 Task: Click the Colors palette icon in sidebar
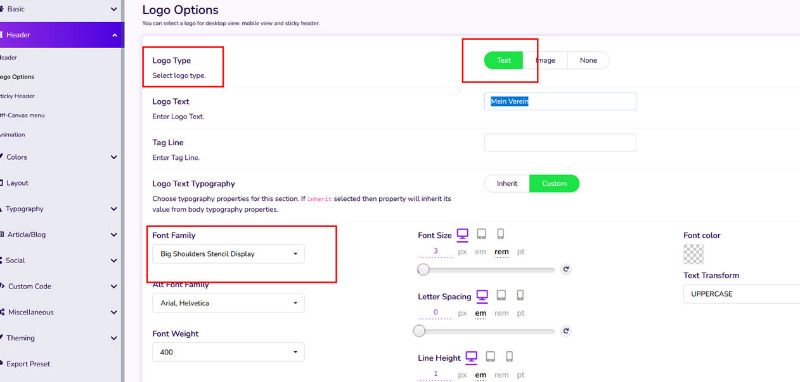click(2, 157)
